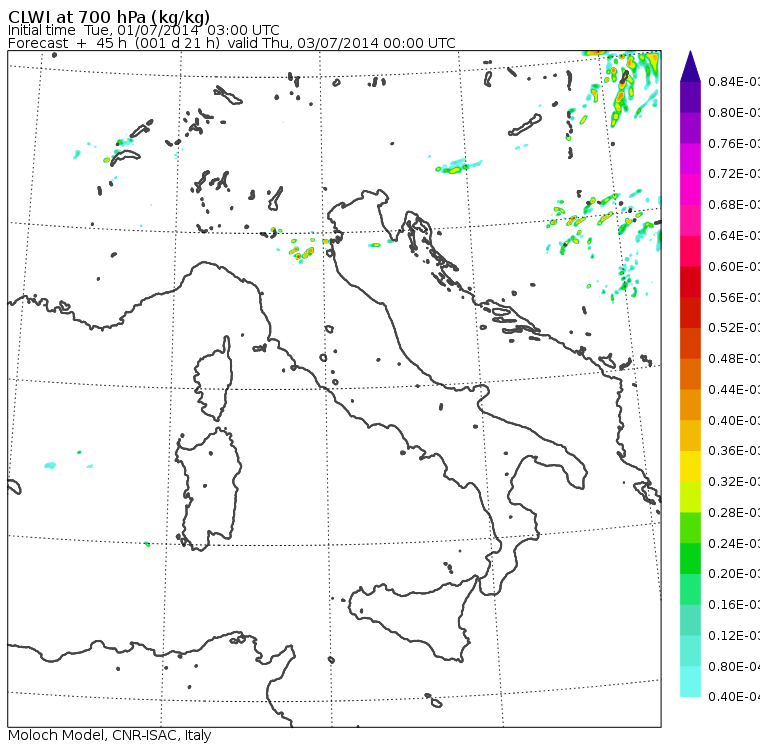Screen dimensions: 760x749
Task: Click the 0.60E-03 colorbar label
Action: (x=734, y=267)
